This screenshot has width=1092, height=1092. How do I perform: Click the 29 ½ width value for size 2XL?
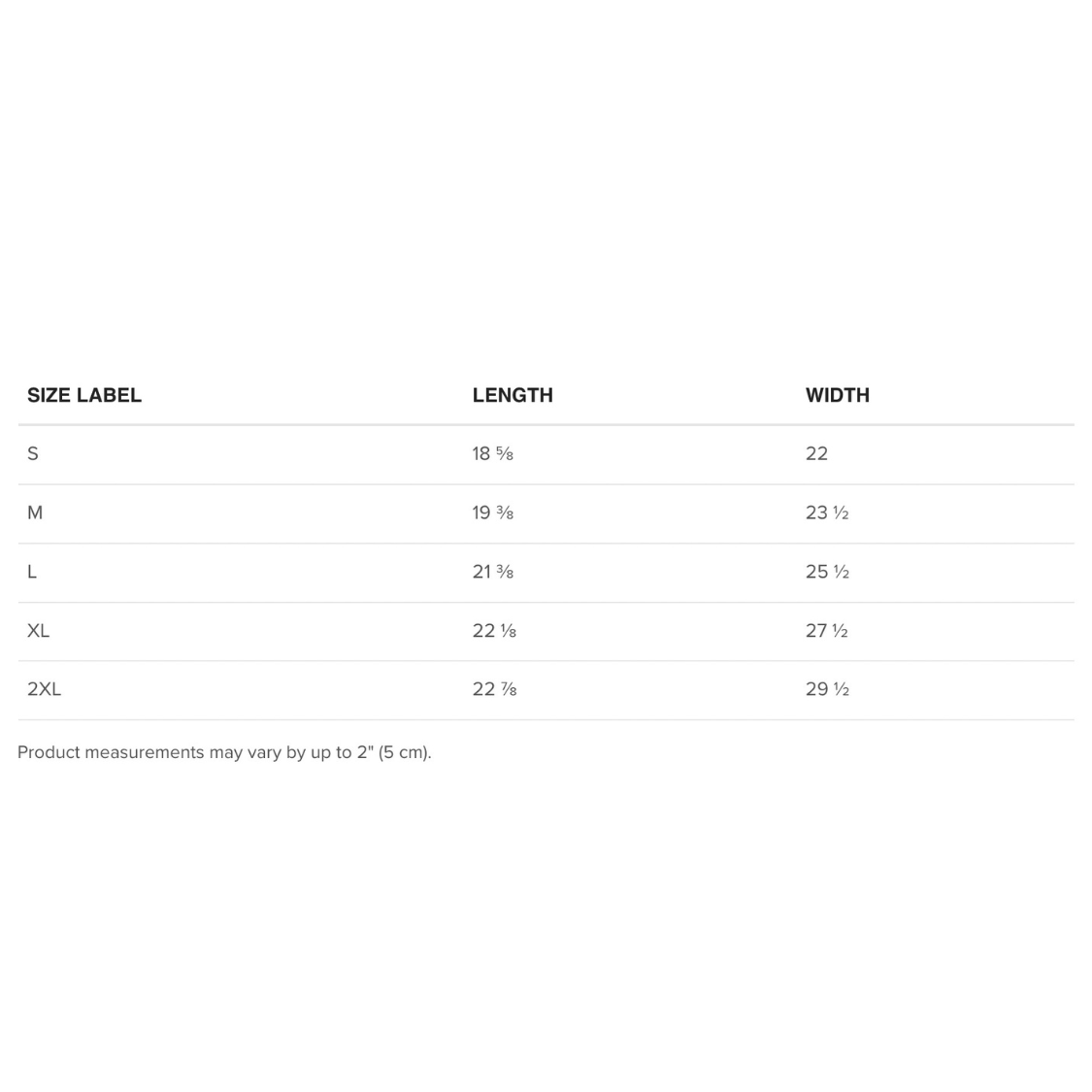[827, 689]
